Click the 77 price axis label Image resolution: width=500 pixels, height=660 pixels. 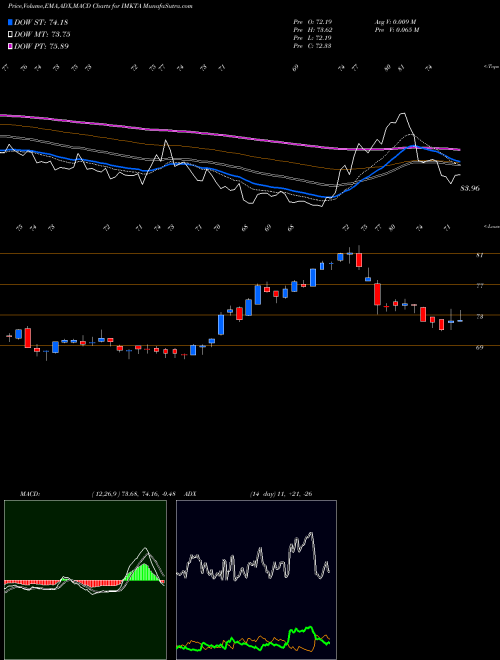click(x=479, y=286)
